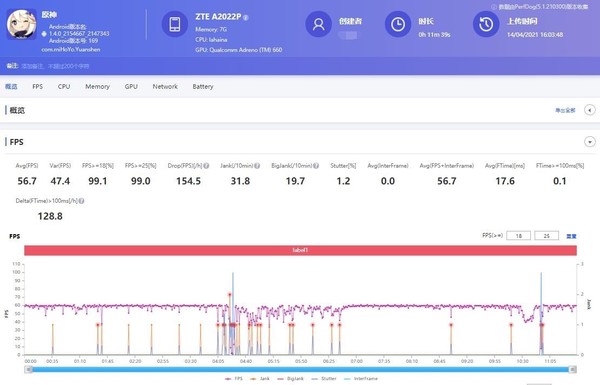
Task: Click the blurred creator name field
Action: coord(348,35)
